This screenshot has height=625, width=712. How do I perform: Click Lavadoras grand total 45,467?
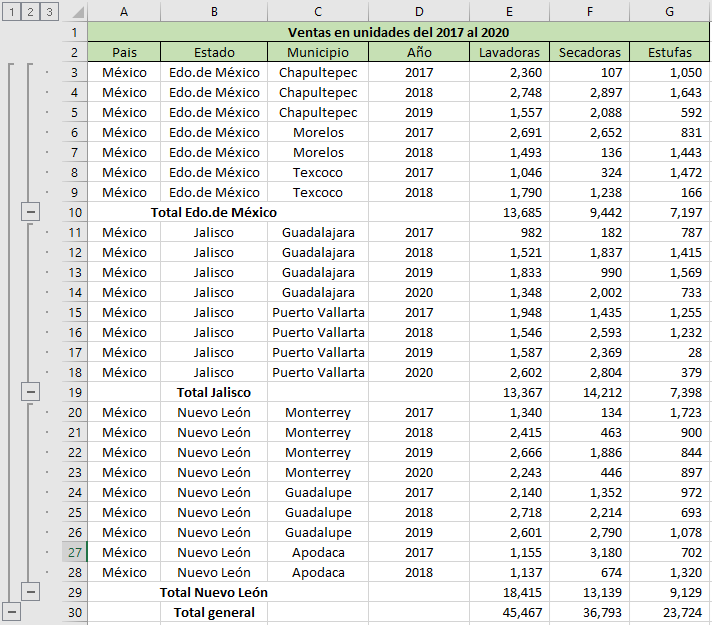(x=509, y=612)
